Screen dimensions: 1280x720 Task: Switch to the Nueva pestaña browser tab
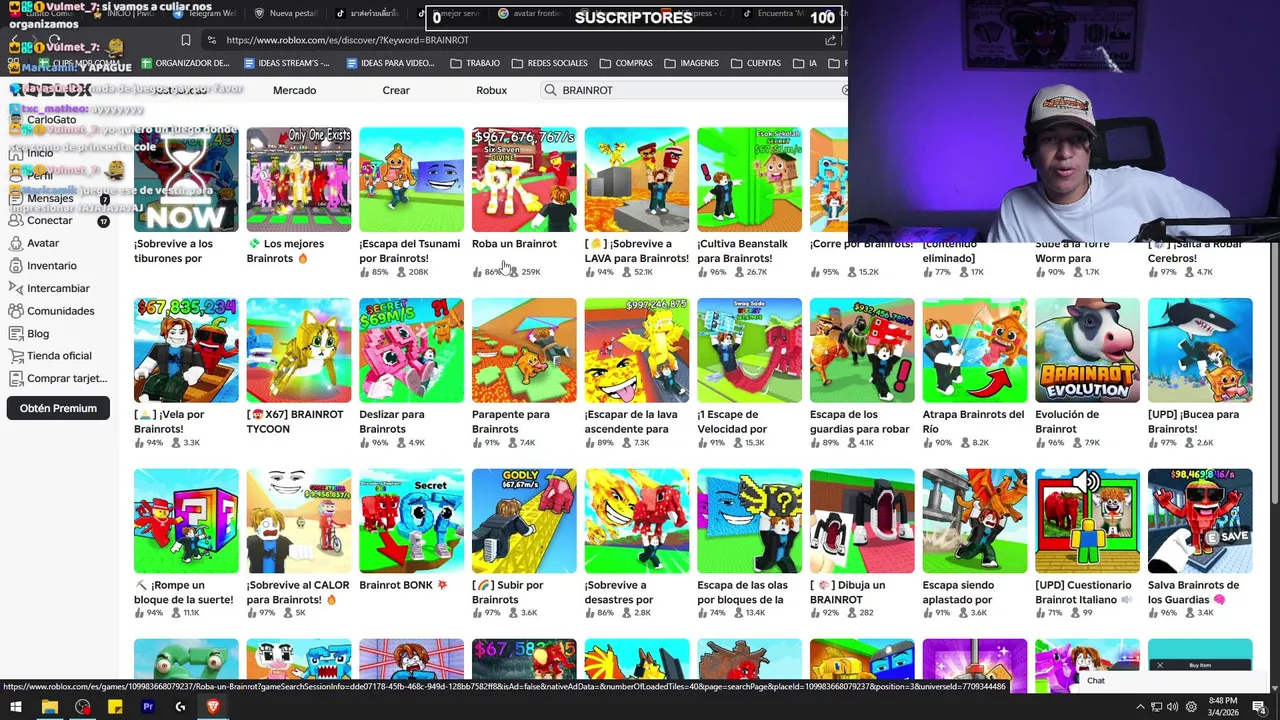[x=285, y=14]
